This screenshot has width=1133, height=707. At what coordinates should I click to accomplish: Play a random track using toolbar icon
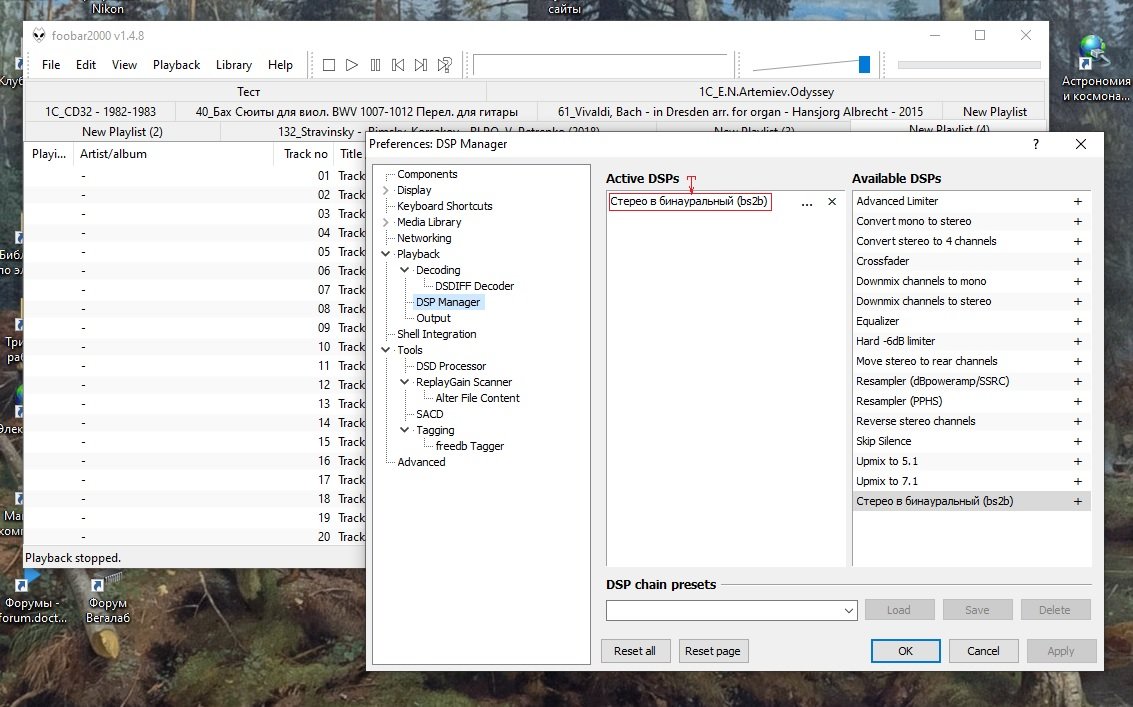tap(444, 65)
